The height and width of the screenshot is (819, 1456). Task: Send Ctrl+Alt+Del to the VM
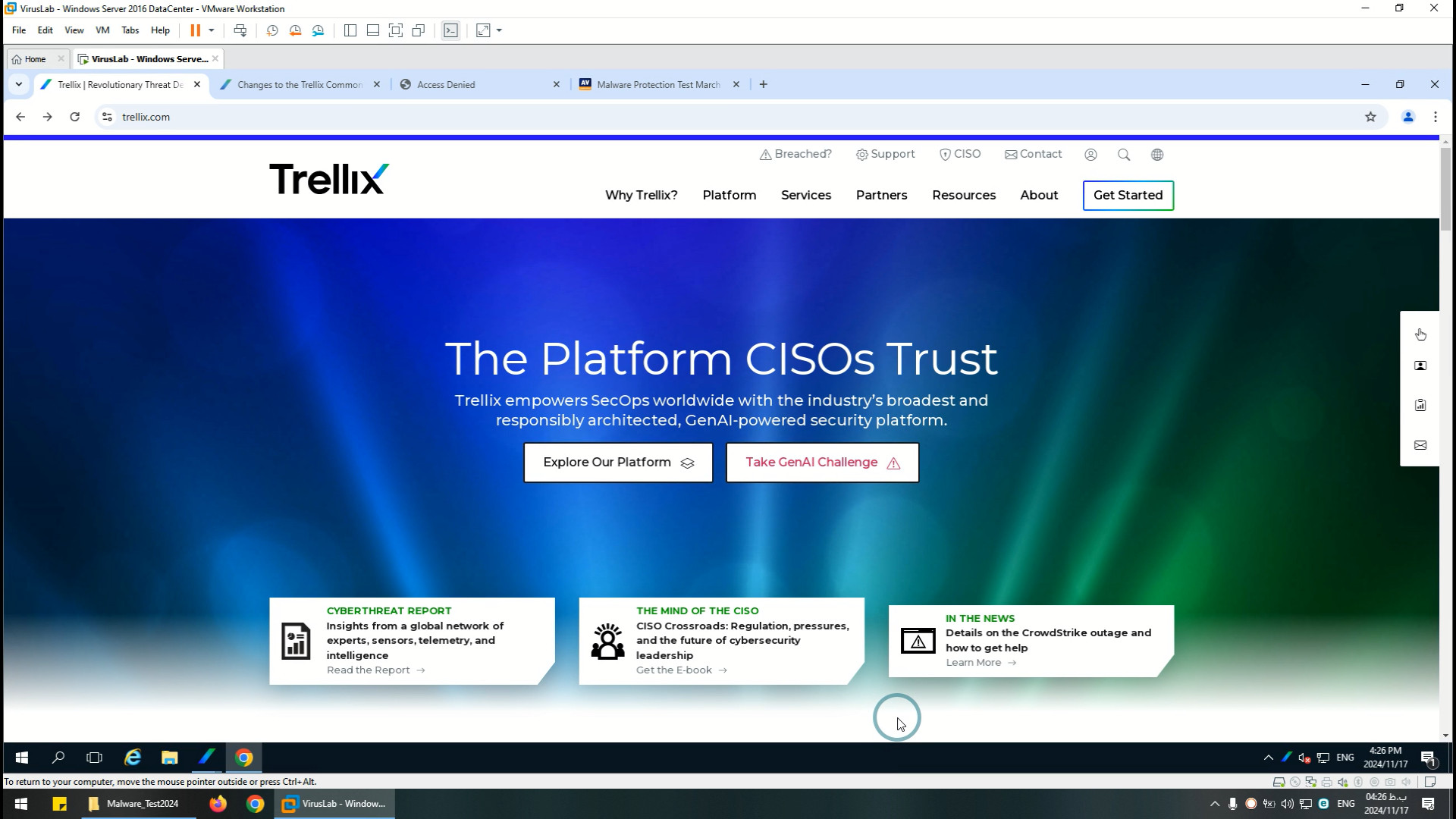(x=240, y=30)
